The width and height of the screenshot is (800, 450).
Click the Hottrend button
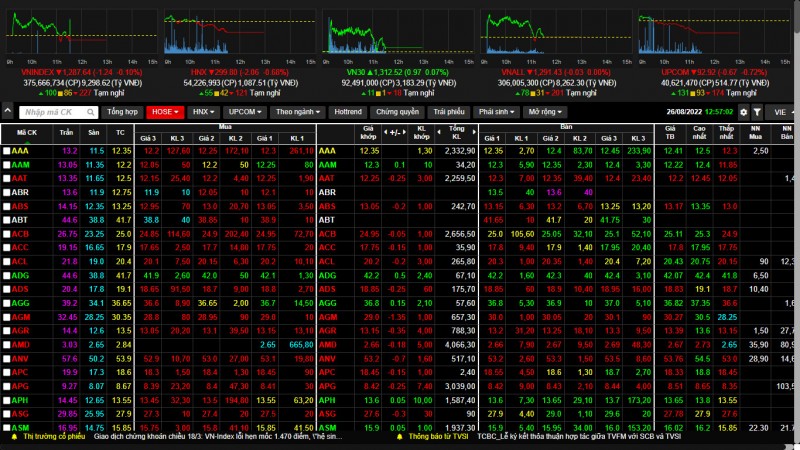[348, 112]
